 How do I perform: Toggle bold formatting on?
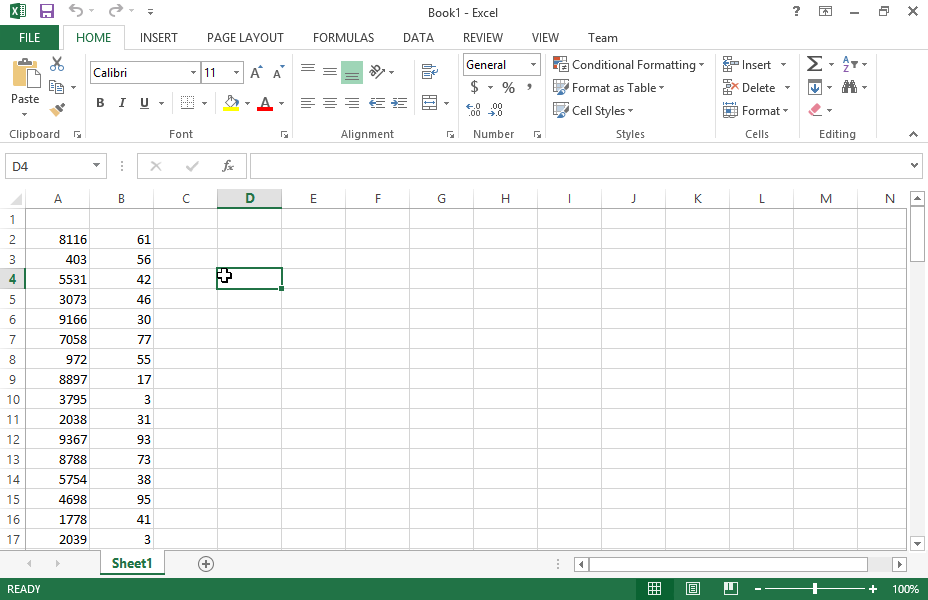tap(99, 103)
